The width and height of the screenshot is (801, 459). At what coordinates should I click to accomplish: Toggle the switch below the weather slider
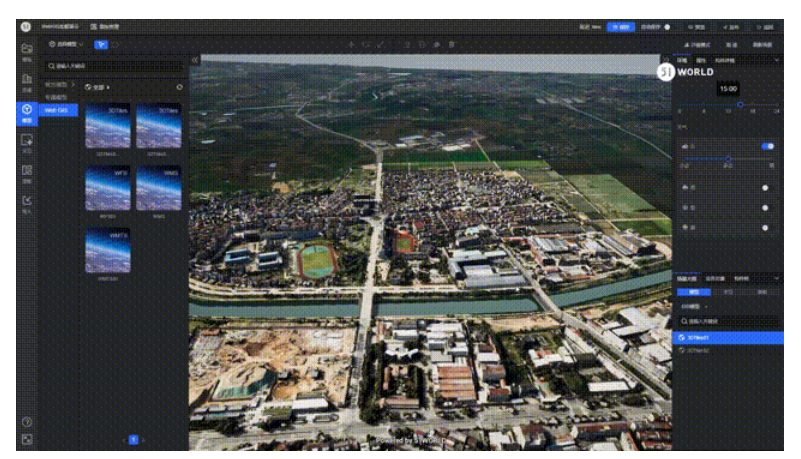(765, 187)
